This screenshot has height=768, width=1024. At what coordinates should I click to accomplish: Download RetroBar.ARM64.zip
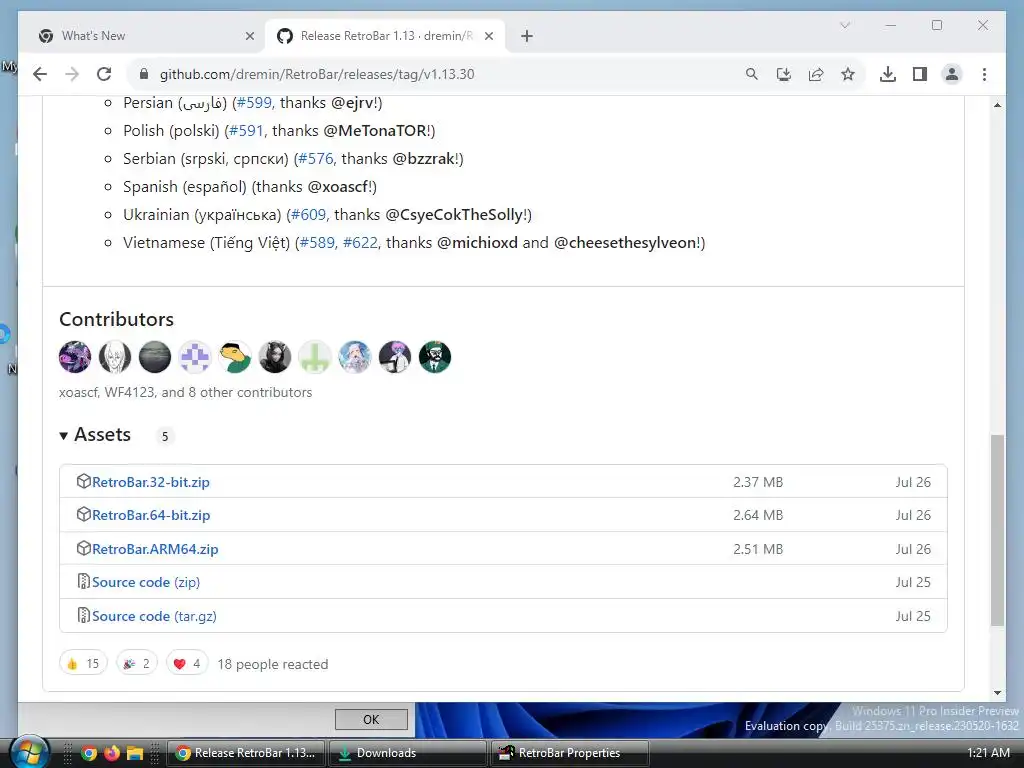pos(155,549)
